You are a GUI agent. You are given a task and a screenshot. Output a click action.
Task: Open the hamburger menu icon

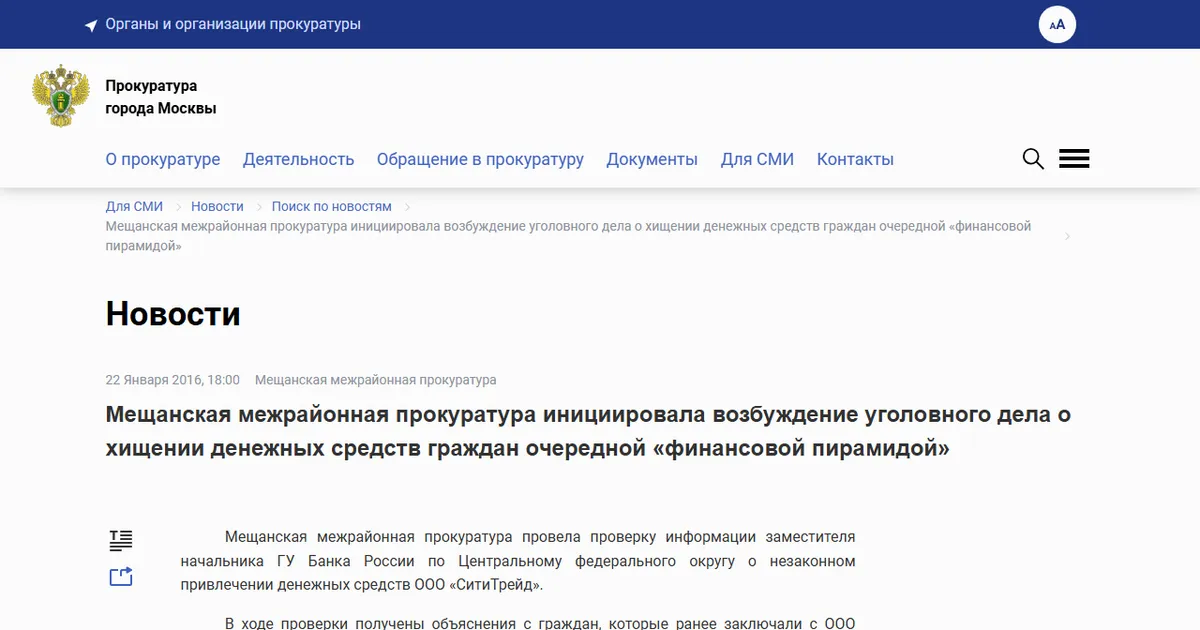pos(1074,159)
